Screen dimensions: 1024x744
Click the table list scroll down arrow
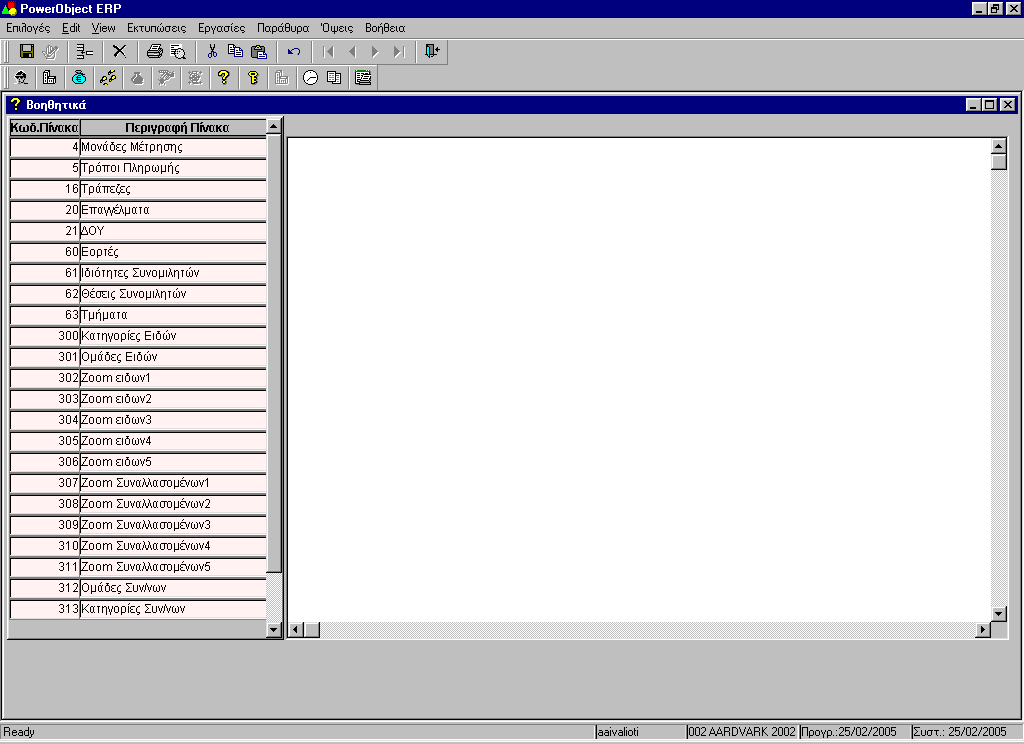274,629
